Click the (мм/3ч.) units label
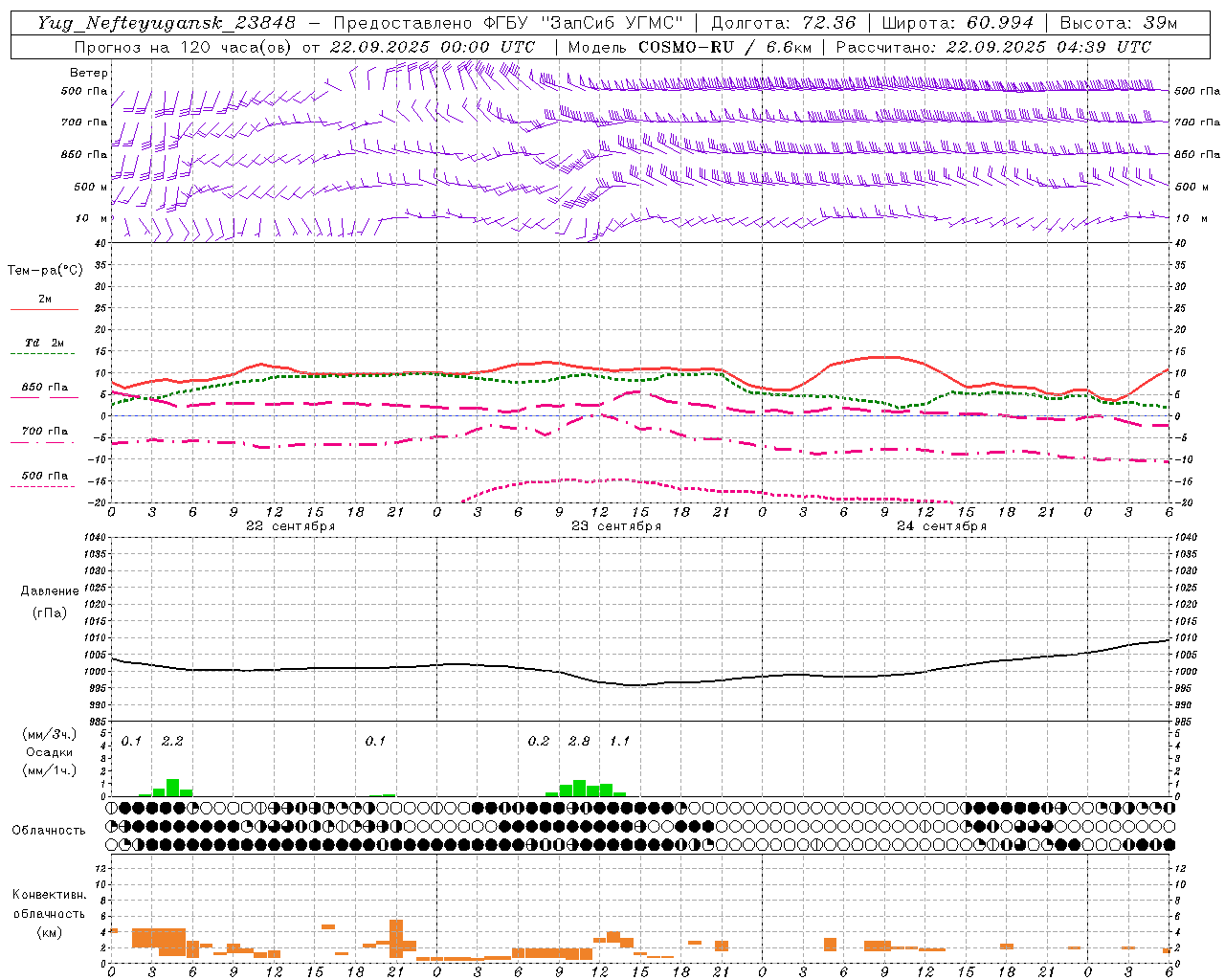Screen dimensions: 1225x980 coord(49,734)
